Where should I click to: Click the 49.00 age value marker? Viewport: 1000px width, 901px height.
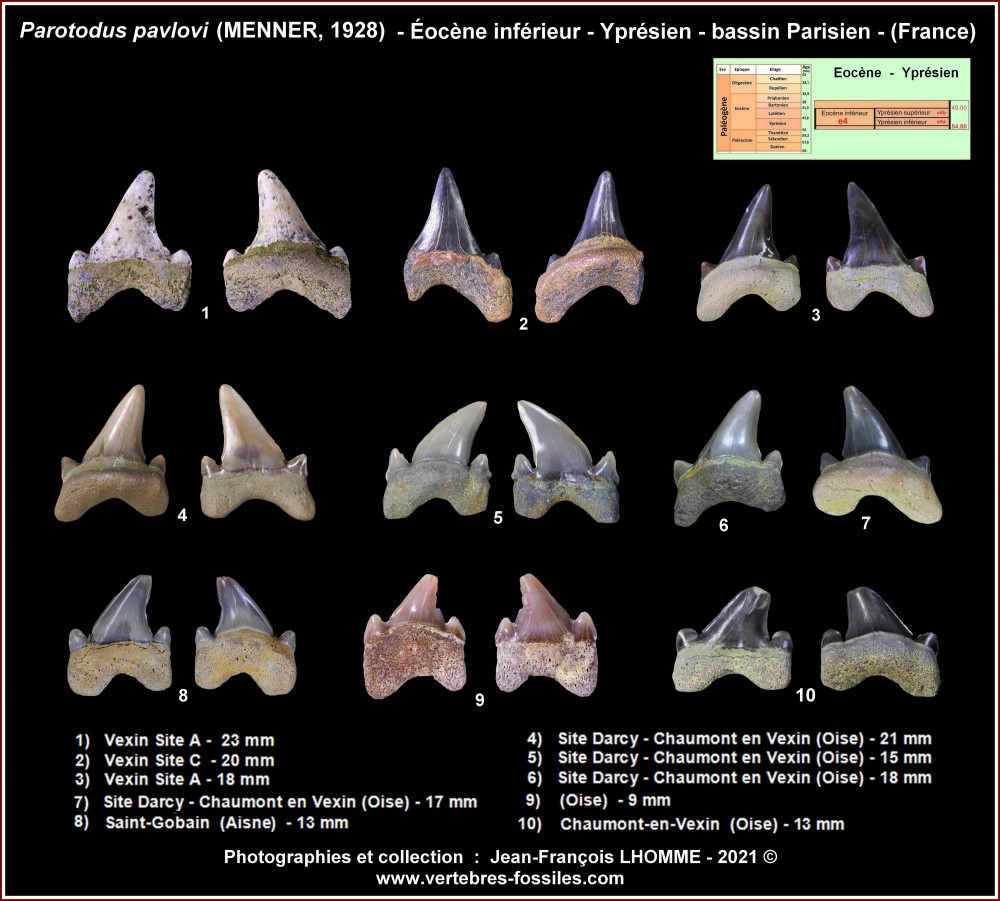click(x=959, y=107)
